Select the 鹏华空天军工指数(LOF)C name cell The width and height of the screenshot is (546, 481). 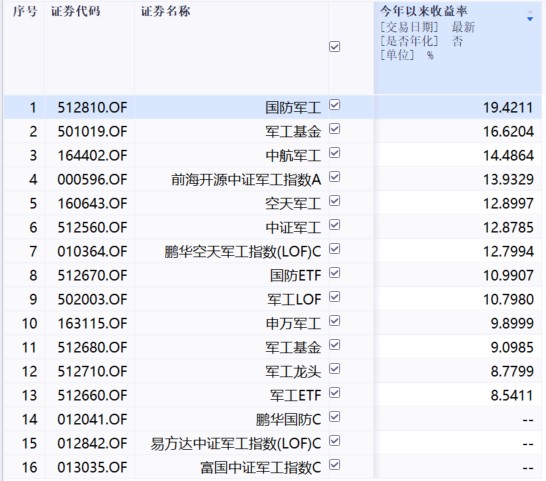[x=243, y=252]
